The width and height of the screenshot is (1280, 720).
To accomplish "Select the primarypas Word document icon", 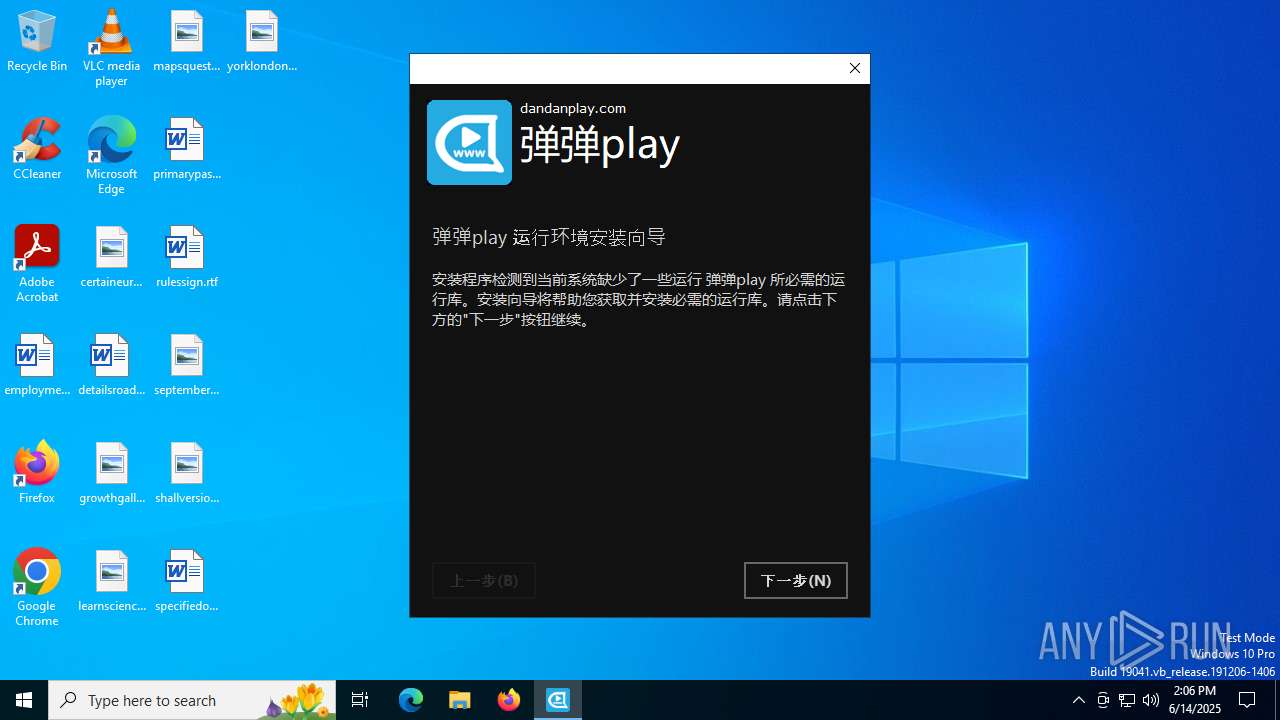I will pos(187,150).
